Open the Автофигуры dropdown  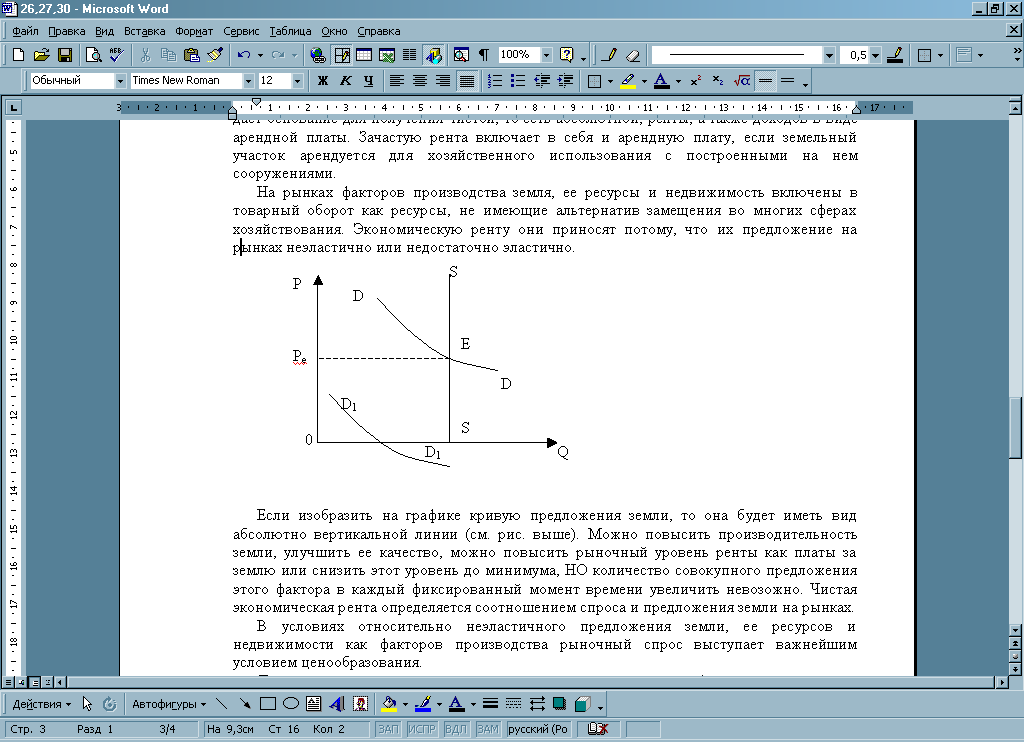click(x=169, y=704)
